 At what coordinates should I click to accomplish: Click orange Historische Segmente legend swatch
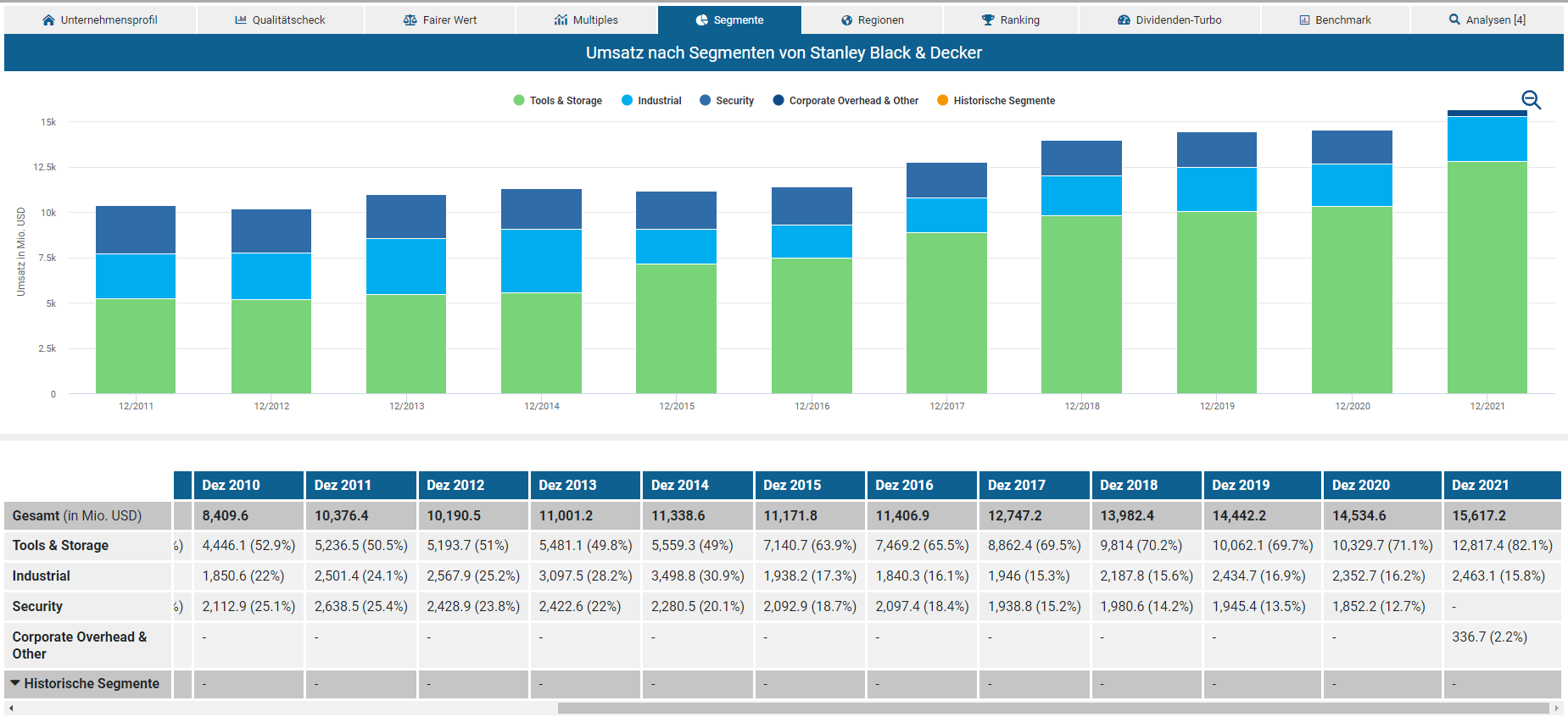pyautogui.click(x=942, y=101)
